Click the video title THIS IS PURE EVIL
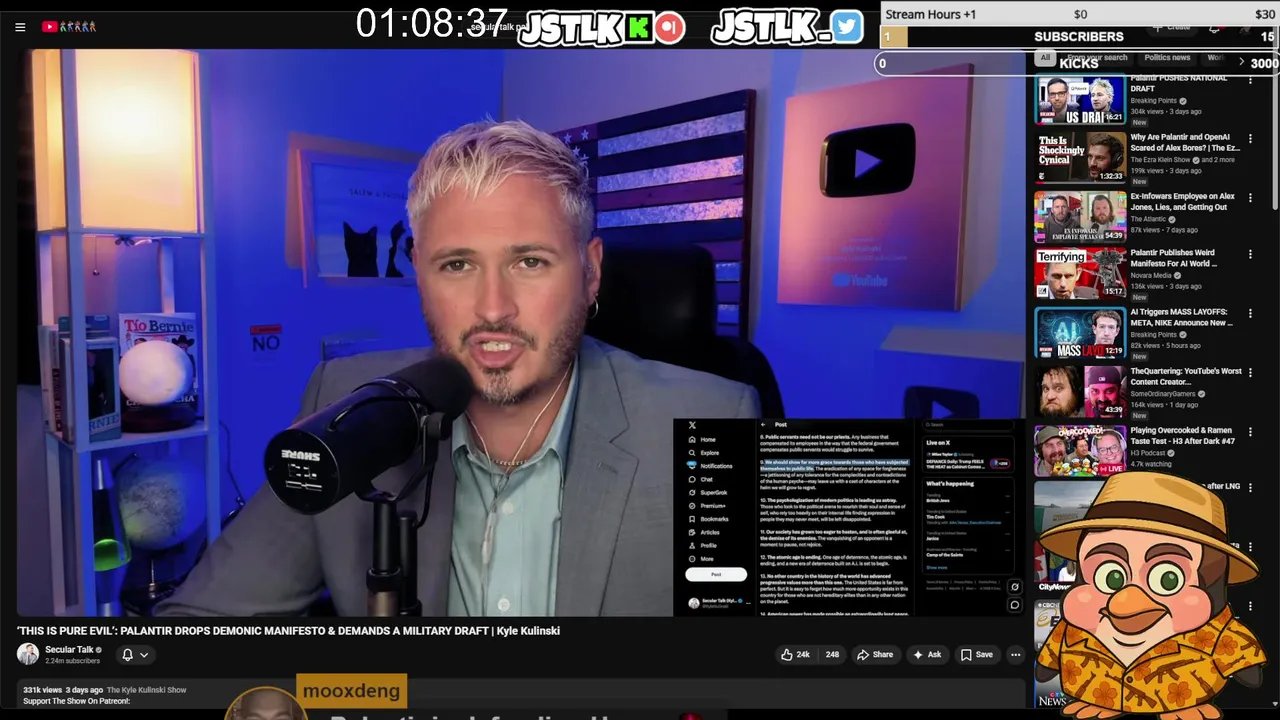 point(288,631)
